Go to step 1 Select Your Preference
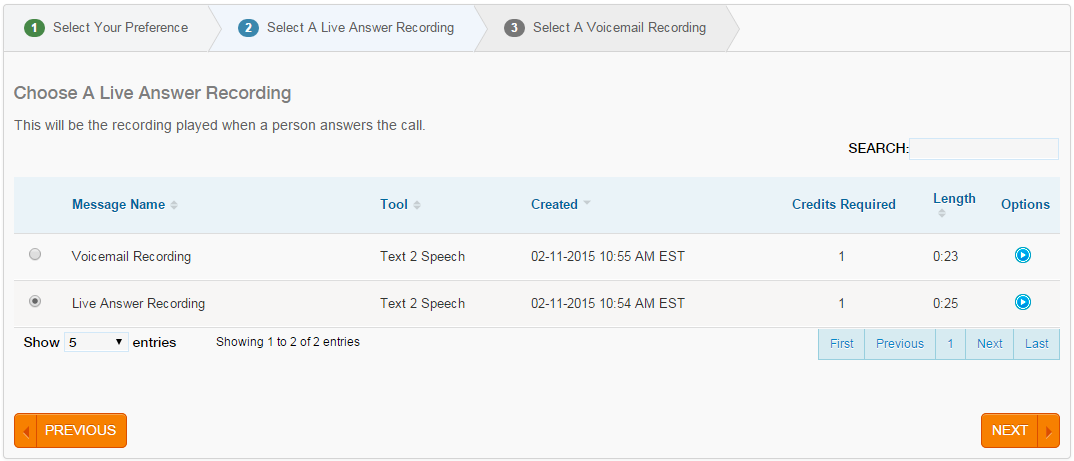The height and width of the screenshot is (461, 1074). [x=106, y=28]
